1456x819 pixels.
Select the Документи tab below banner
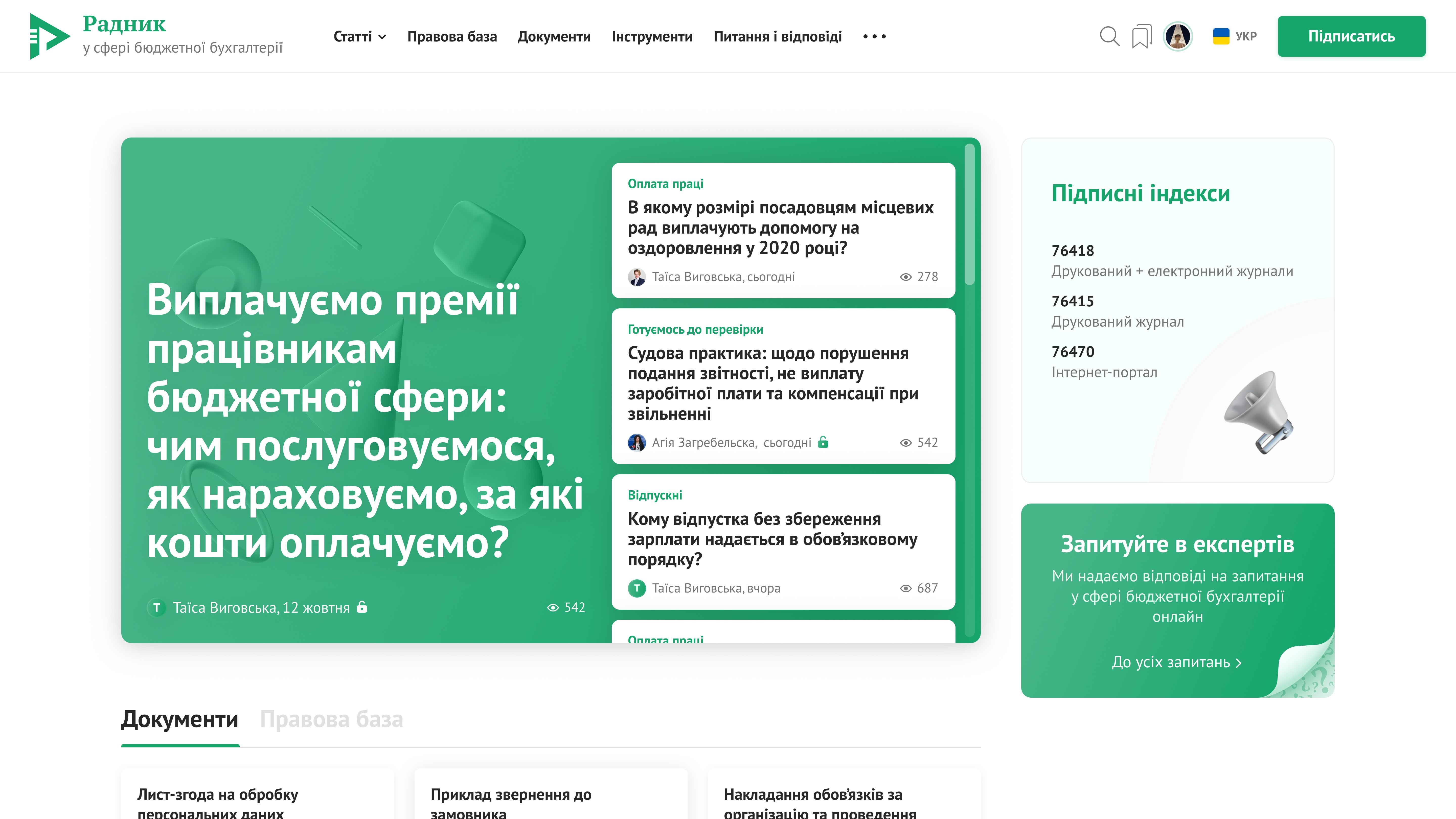coord(180,719)
